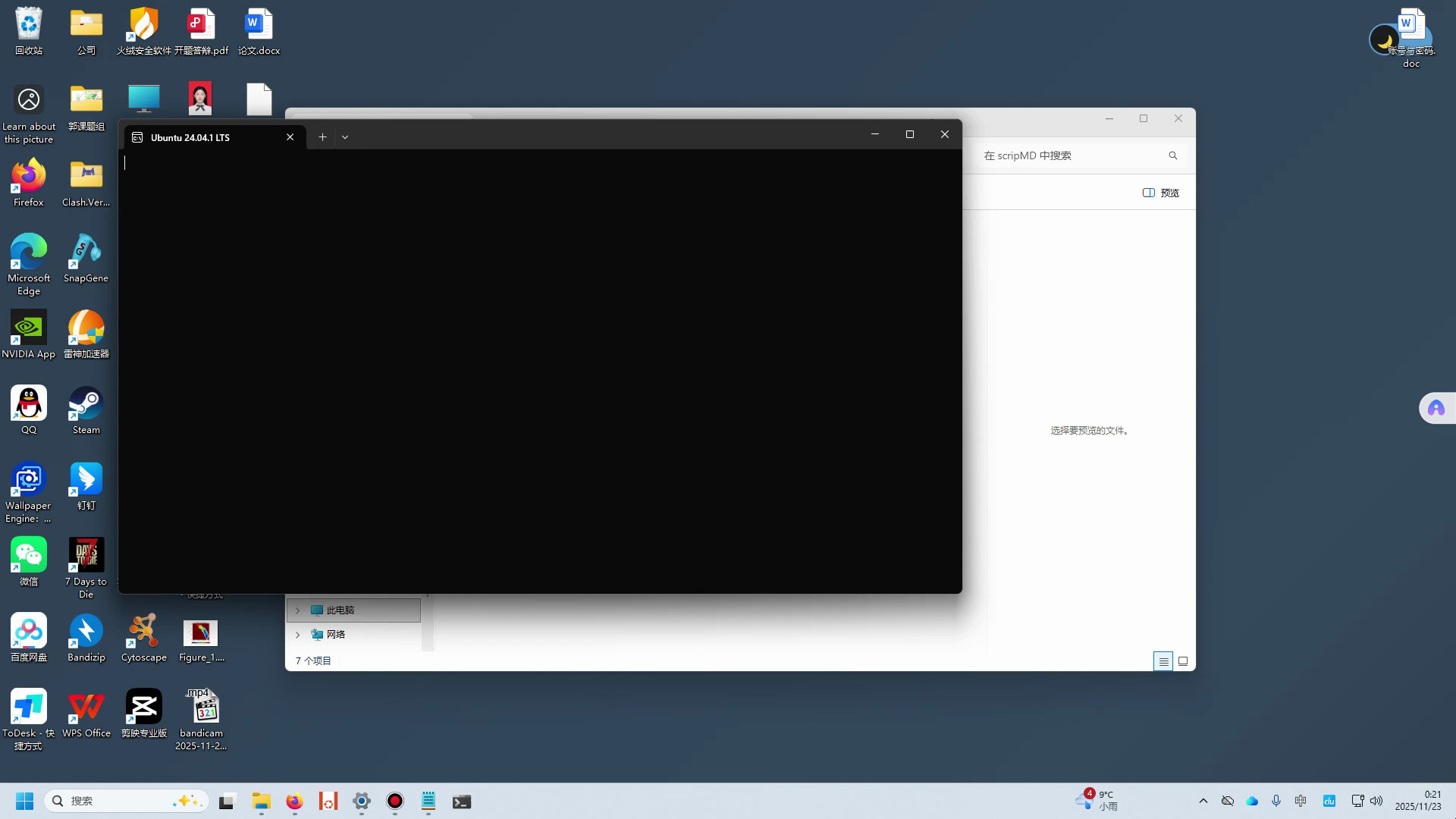Switch file view to details layout
Viewport: 1456px width, 819px height.
(1163, 661)
